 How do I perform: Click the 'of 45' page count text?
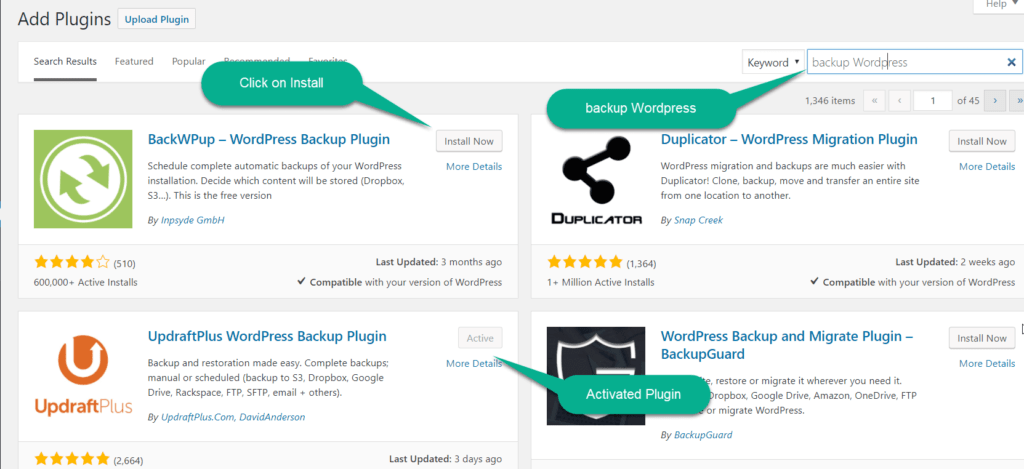968,101
